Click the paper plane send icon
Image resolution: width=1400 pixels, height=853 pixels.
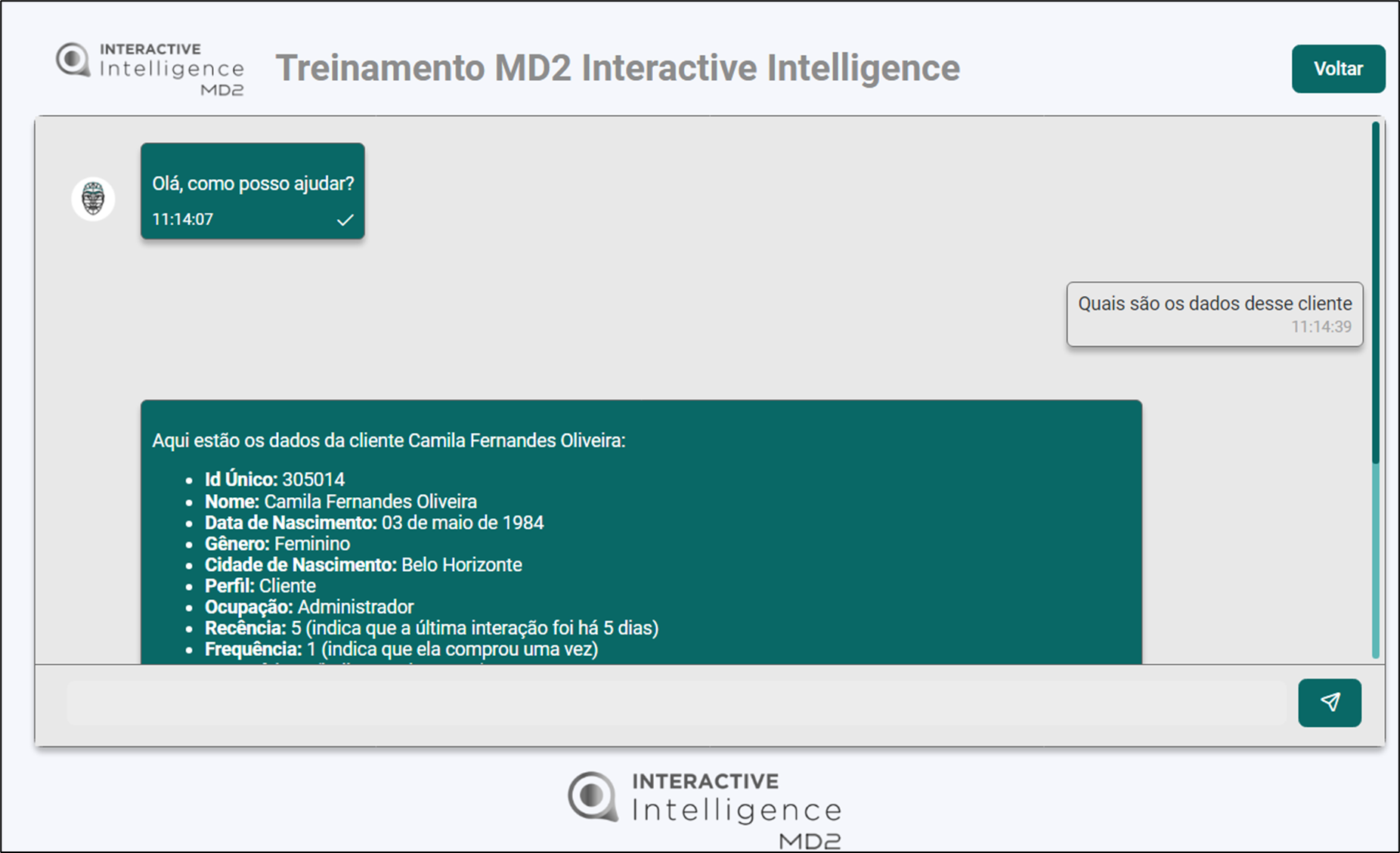point(1330,703)
